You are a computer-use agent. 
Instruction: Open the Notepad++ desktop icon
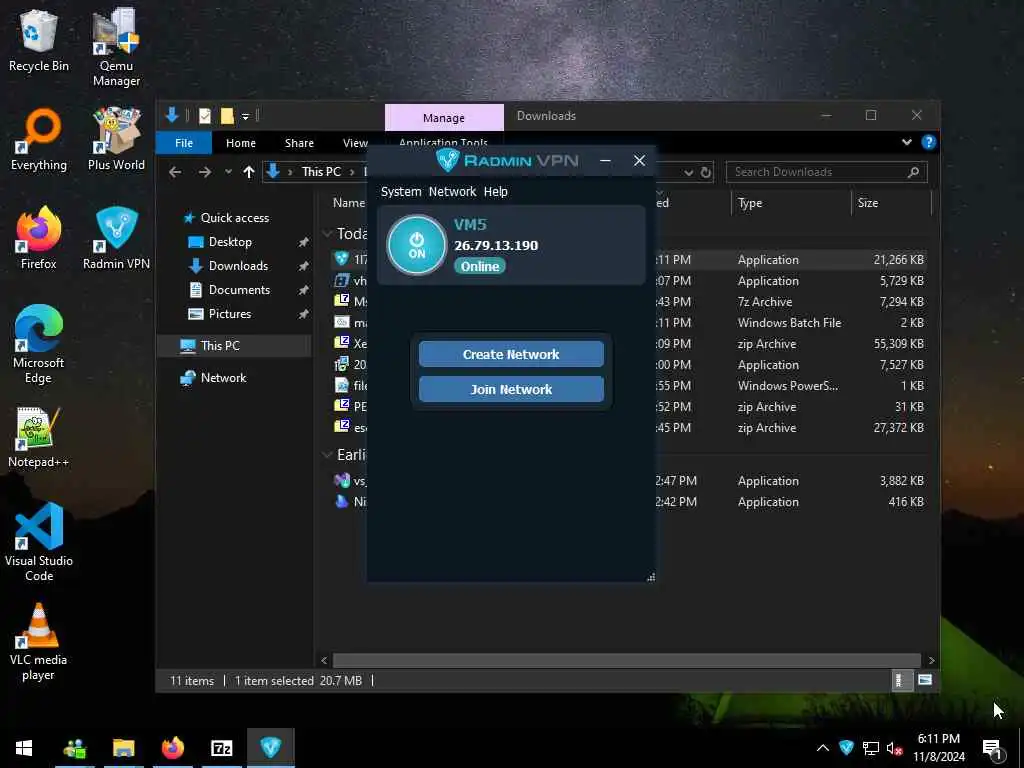pyautogui.click(x=39, y=438)
